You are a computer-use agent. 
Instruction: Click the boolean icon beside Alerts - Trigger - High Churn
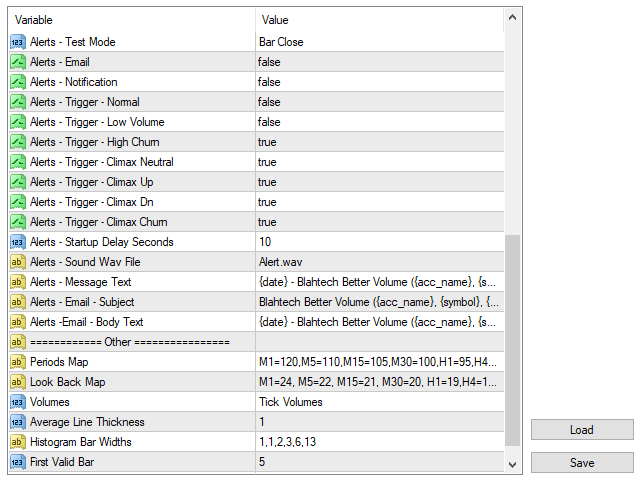pyautogui.click(x=17, y=142)
